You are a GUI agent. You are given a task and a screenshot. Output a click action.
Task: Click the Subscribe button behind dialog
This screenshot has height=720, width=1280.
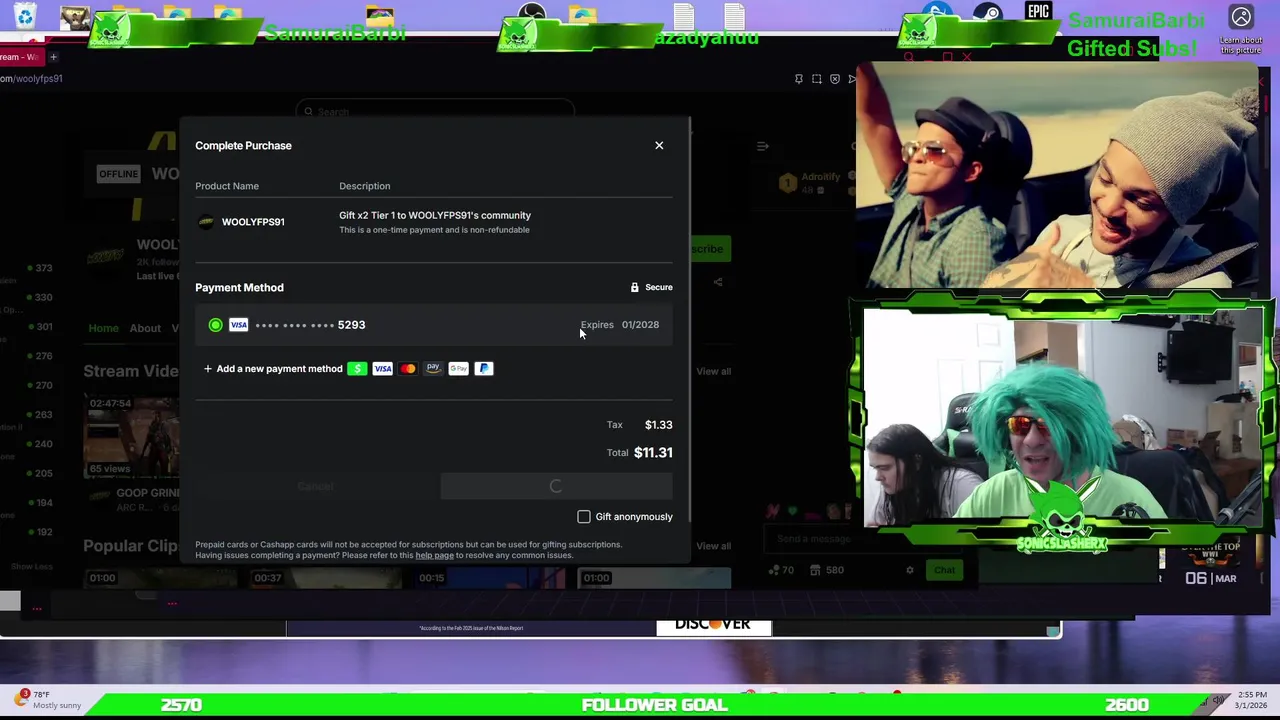click(711, 249)
